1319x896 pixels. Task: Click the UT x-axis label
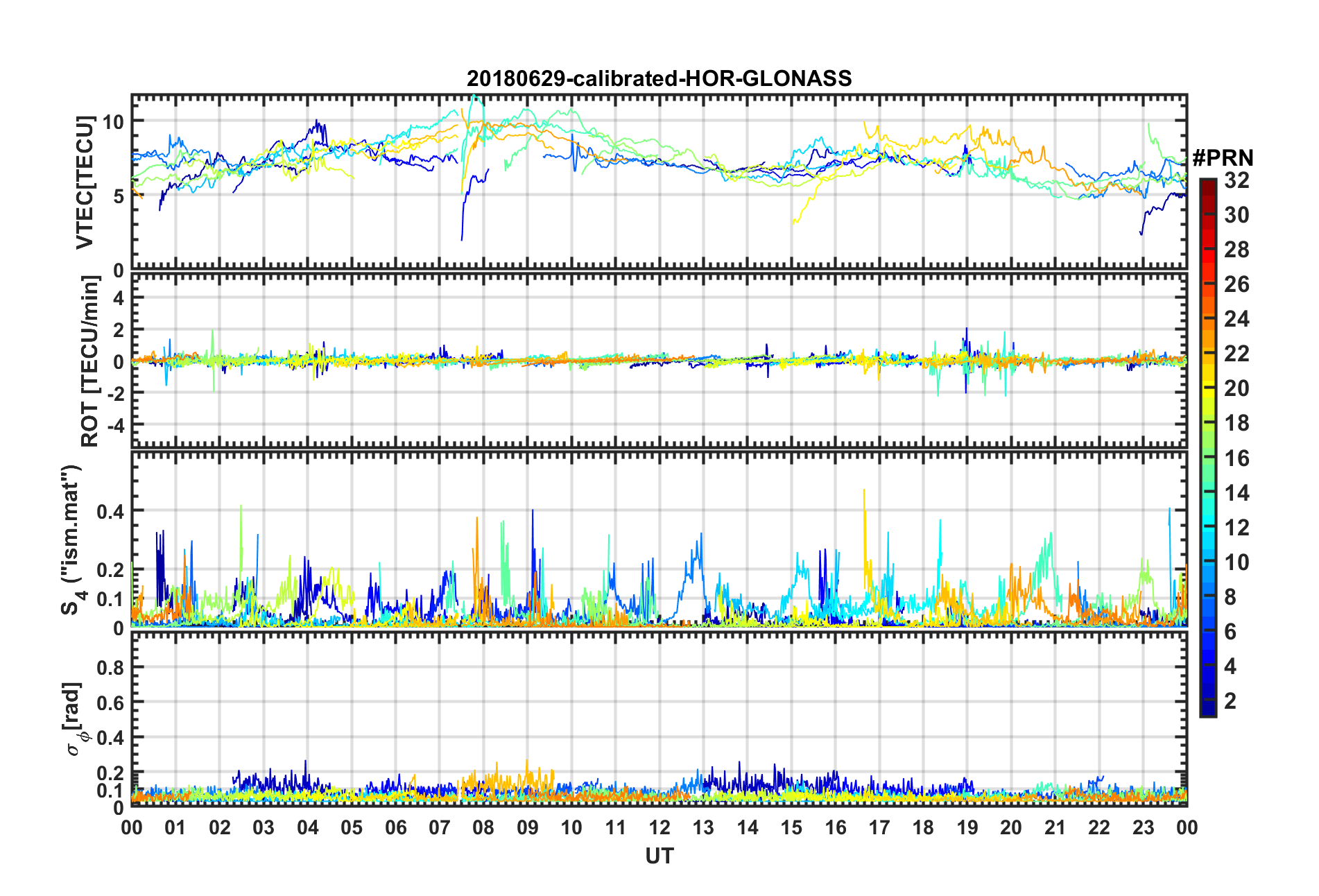tap(659, 857)
